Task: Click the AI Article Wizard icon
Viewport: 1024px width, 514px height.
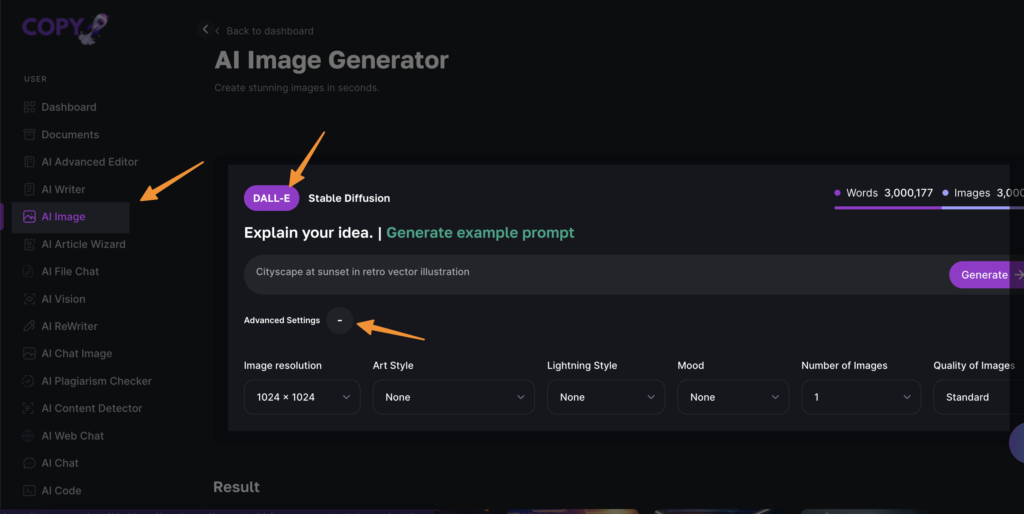Action: coord(30,244)
